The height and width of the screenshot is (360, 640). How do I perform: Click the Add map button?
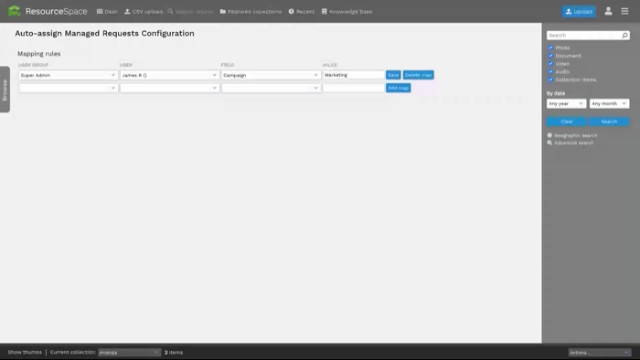(398, 88)
